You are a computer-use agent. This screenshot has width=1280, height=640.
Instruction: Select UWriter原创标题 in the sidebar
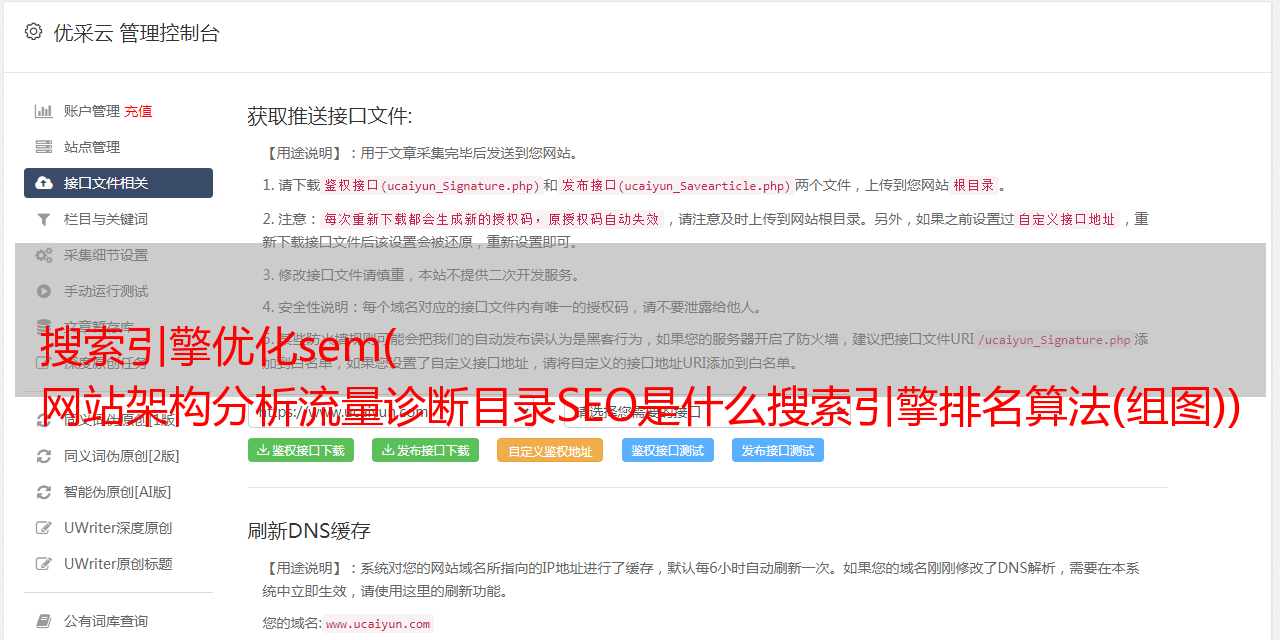pos(118,564)
